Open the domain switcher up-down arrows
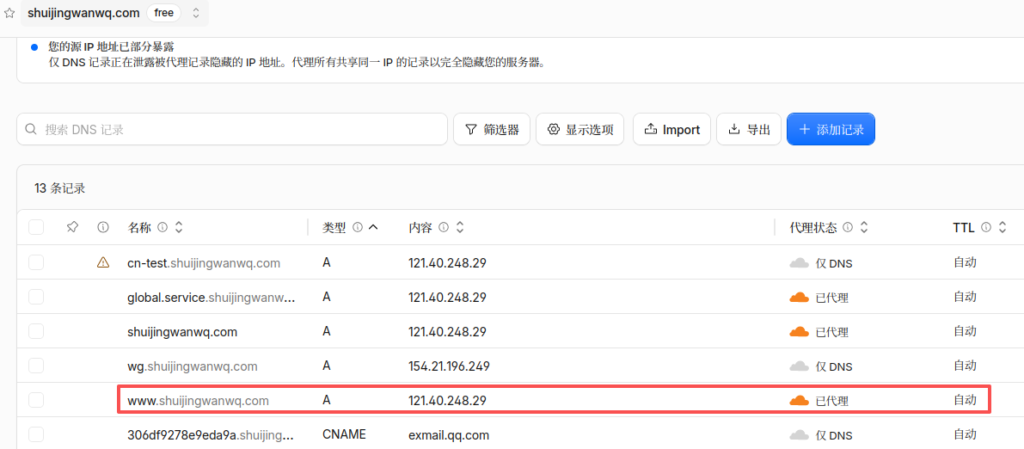 tap(196, 13)
